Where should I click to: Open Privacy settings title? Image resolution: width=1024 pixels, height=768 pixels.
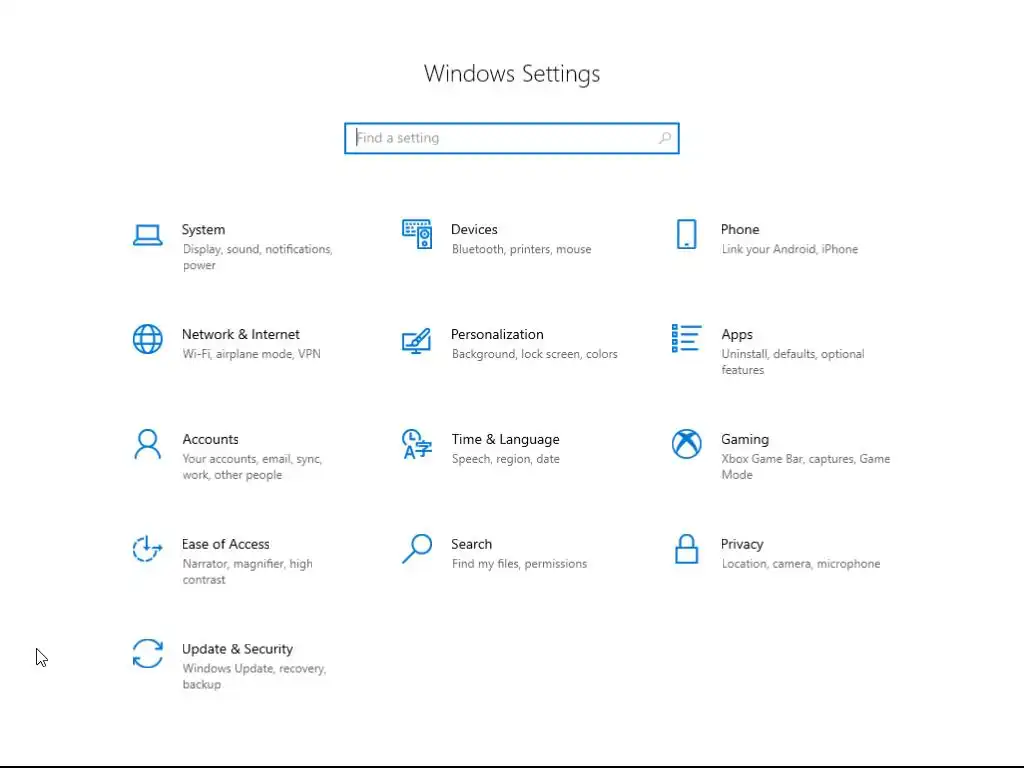coord(742,544)
